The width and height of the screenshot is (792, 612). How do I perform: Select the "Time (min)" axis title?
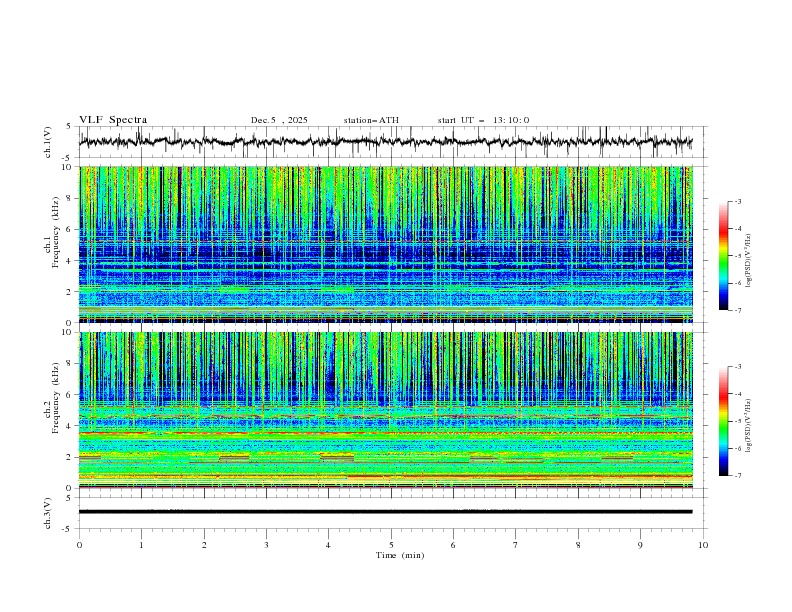click(400, 555)
